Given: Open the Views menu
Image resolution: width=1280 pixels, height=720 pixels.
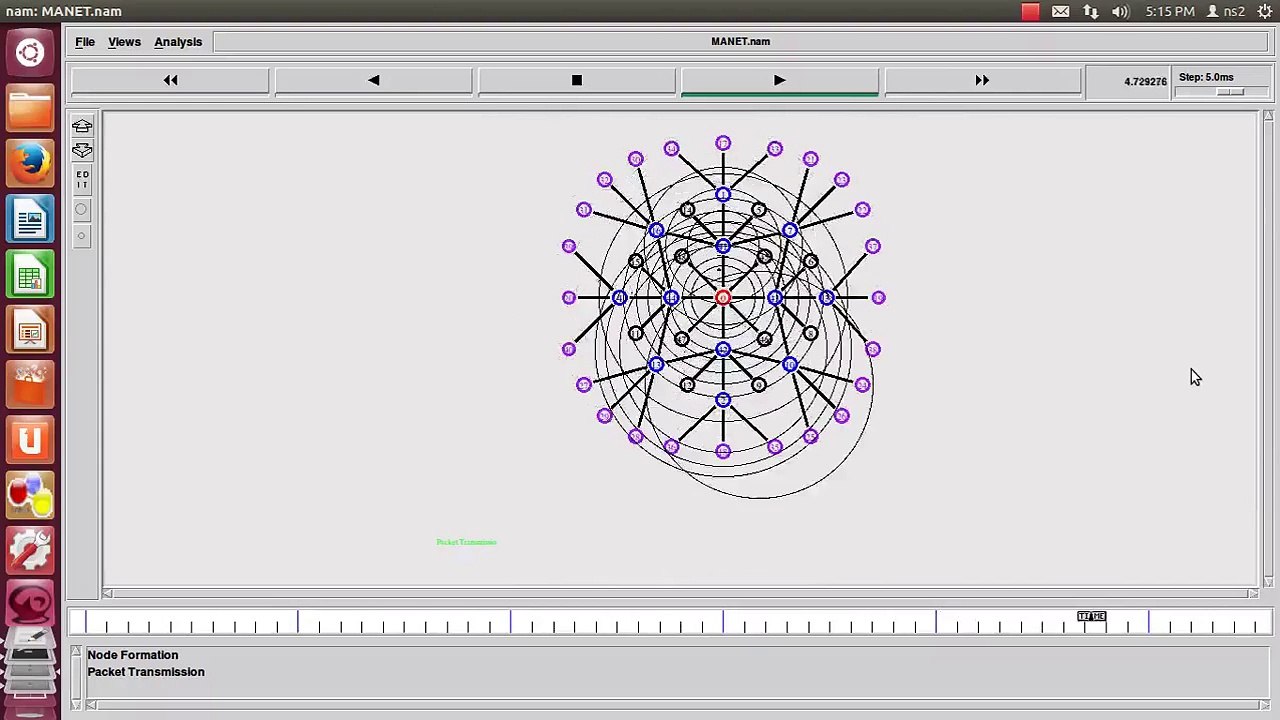Looking at the screenshot, I should point(124,42).
